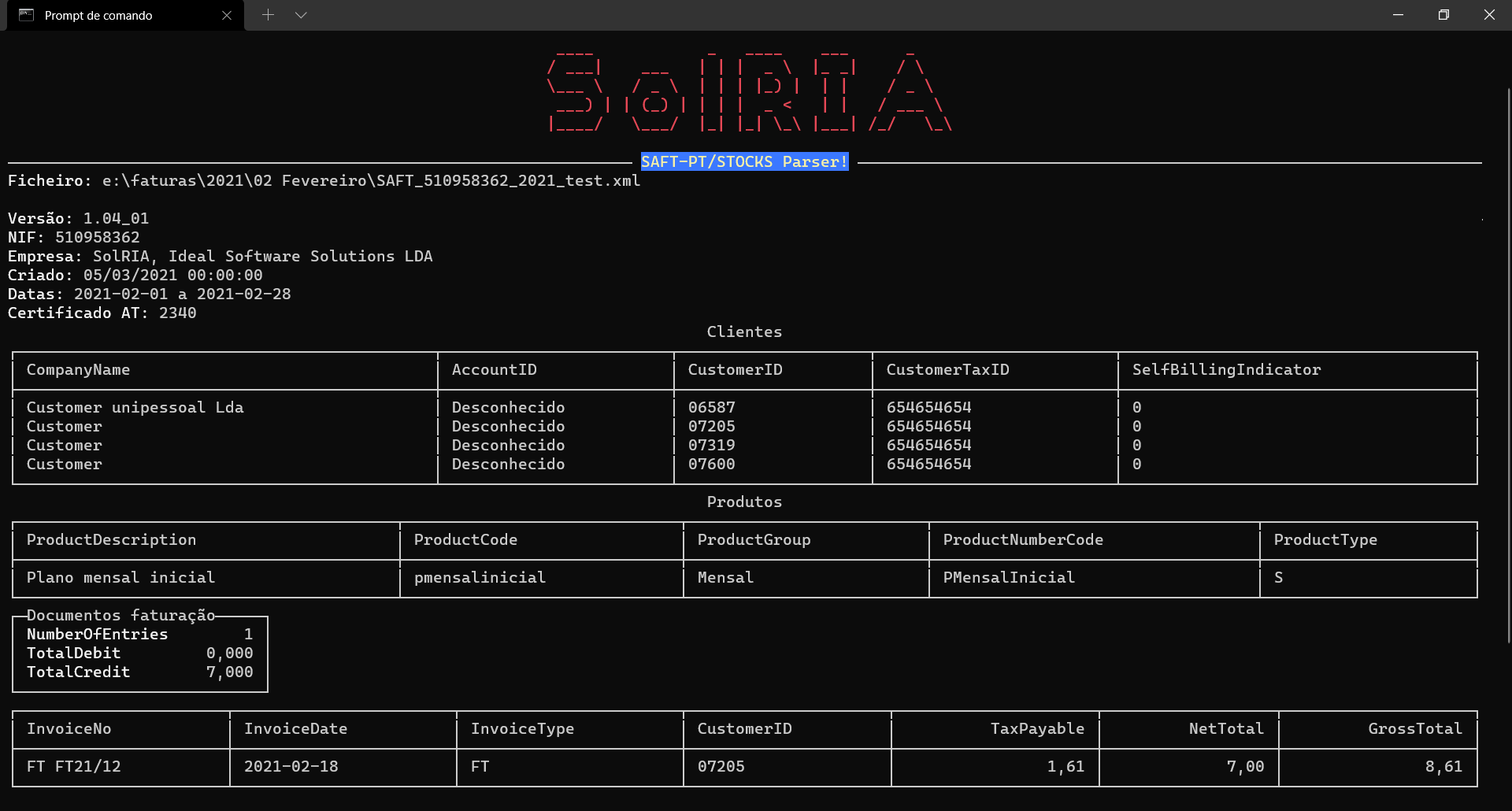
Task: Click the ProductCode column header
Action: point(465,539)
